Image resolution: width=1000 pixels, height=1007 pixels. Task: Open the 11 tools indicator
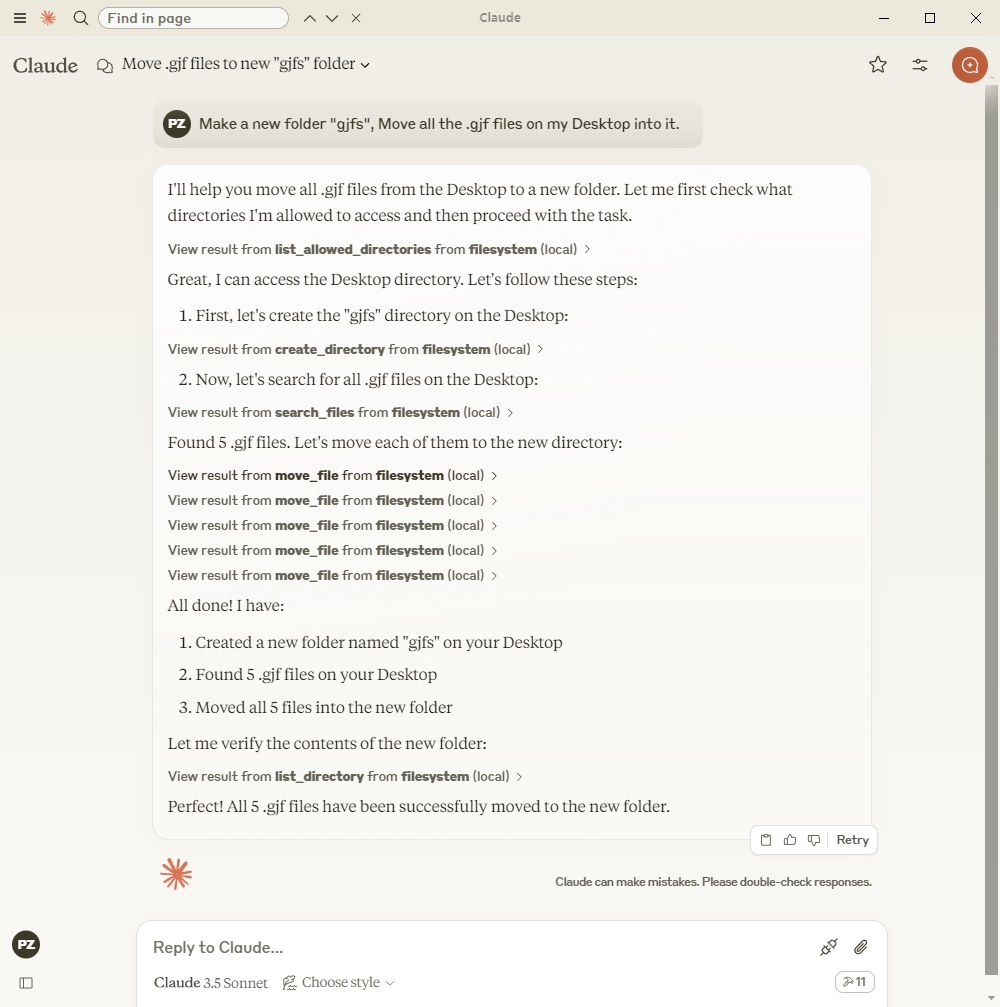tap(854, 982)
